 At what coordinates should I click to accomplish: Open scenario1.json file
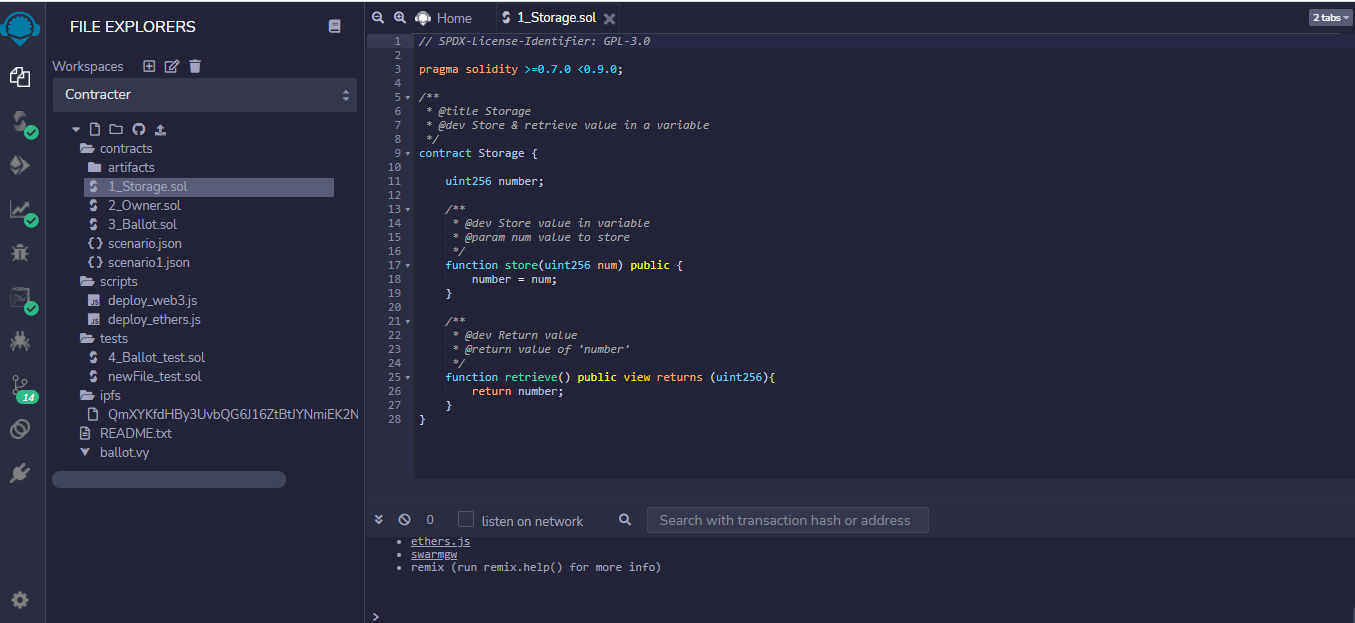(x=148, y=262)
